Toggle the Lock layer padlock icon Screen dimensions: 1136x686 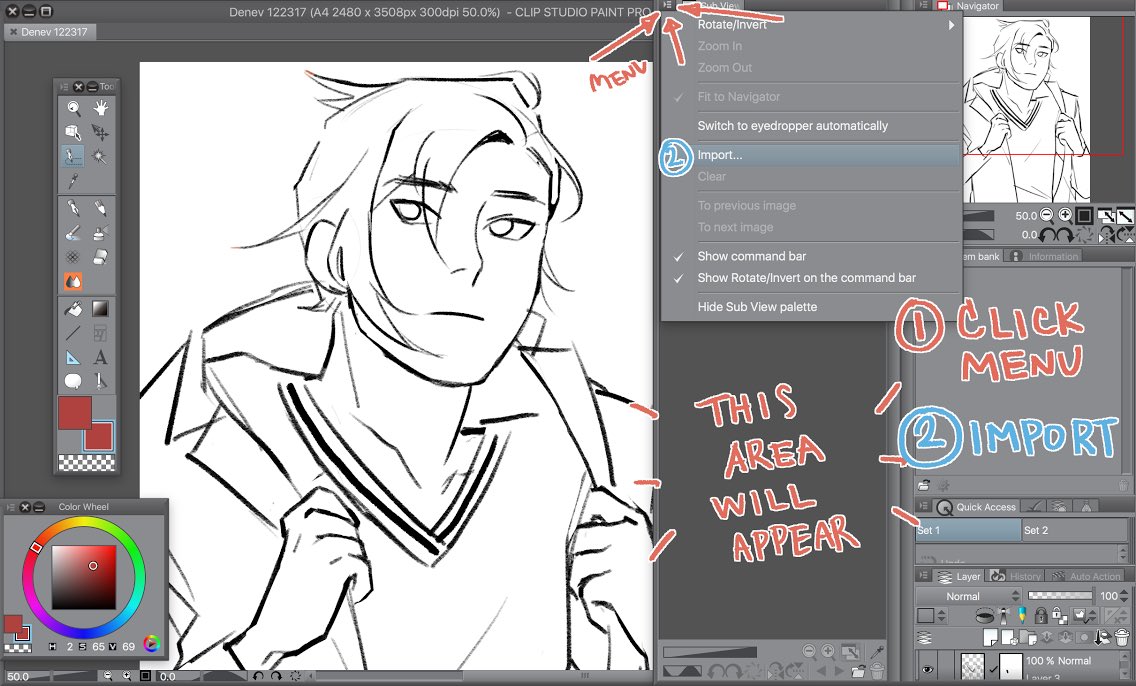click(x=1041, y=616)
